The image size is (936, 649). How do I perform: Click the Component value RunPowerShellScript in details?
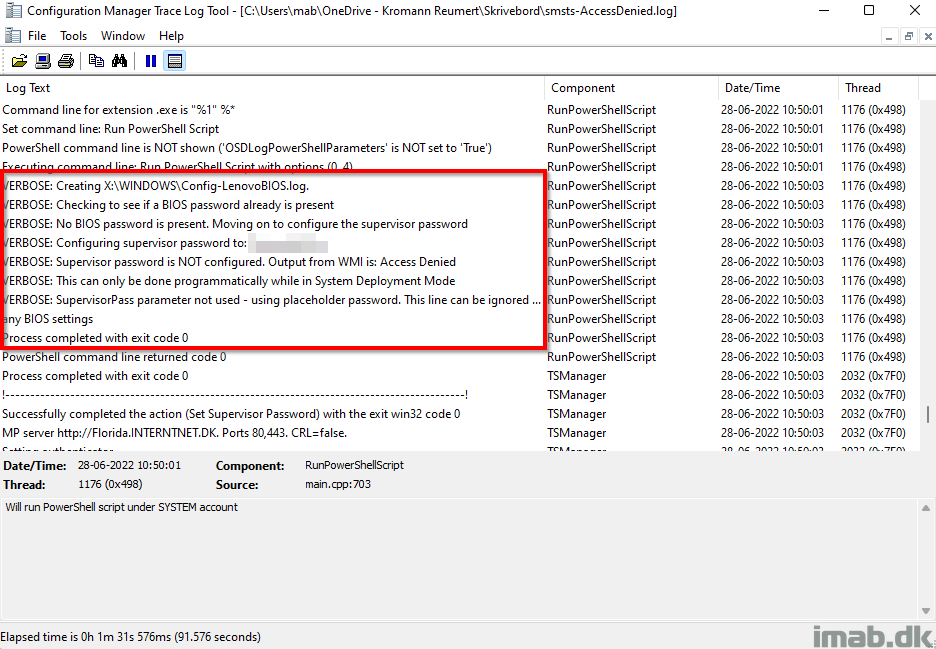(355, 465)
